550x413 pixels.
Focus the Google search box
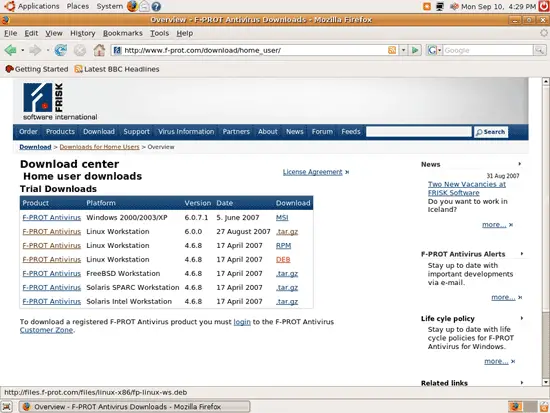[x=488, y=50]
